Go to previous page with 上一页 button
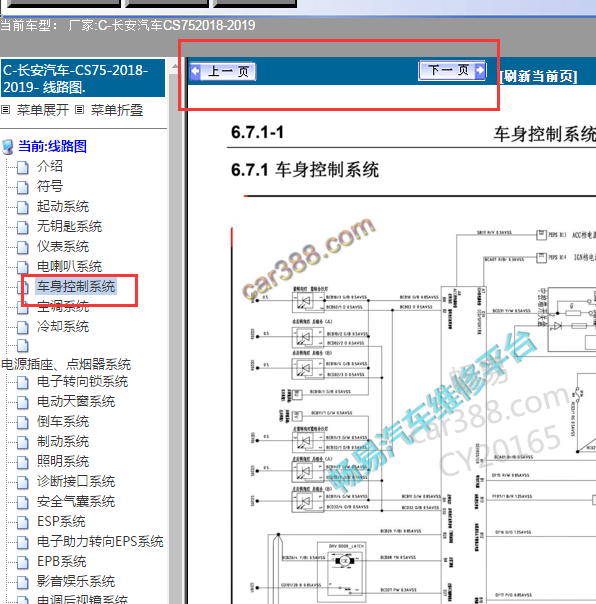596x604 pixels. tap(223, 72)
